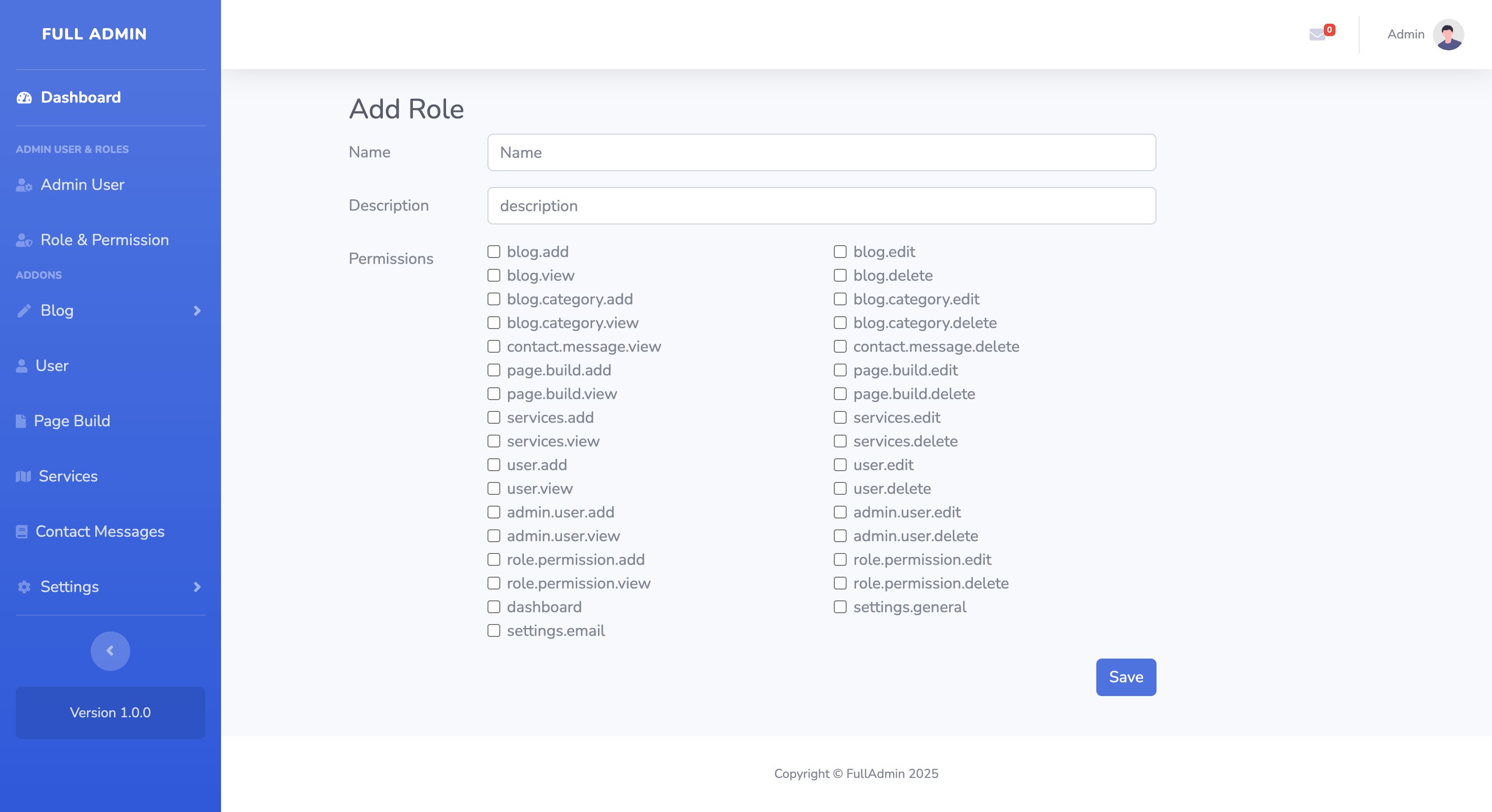Expand the Blog submenu chevron
1492x812 pixels.
(x=197, y=310)
